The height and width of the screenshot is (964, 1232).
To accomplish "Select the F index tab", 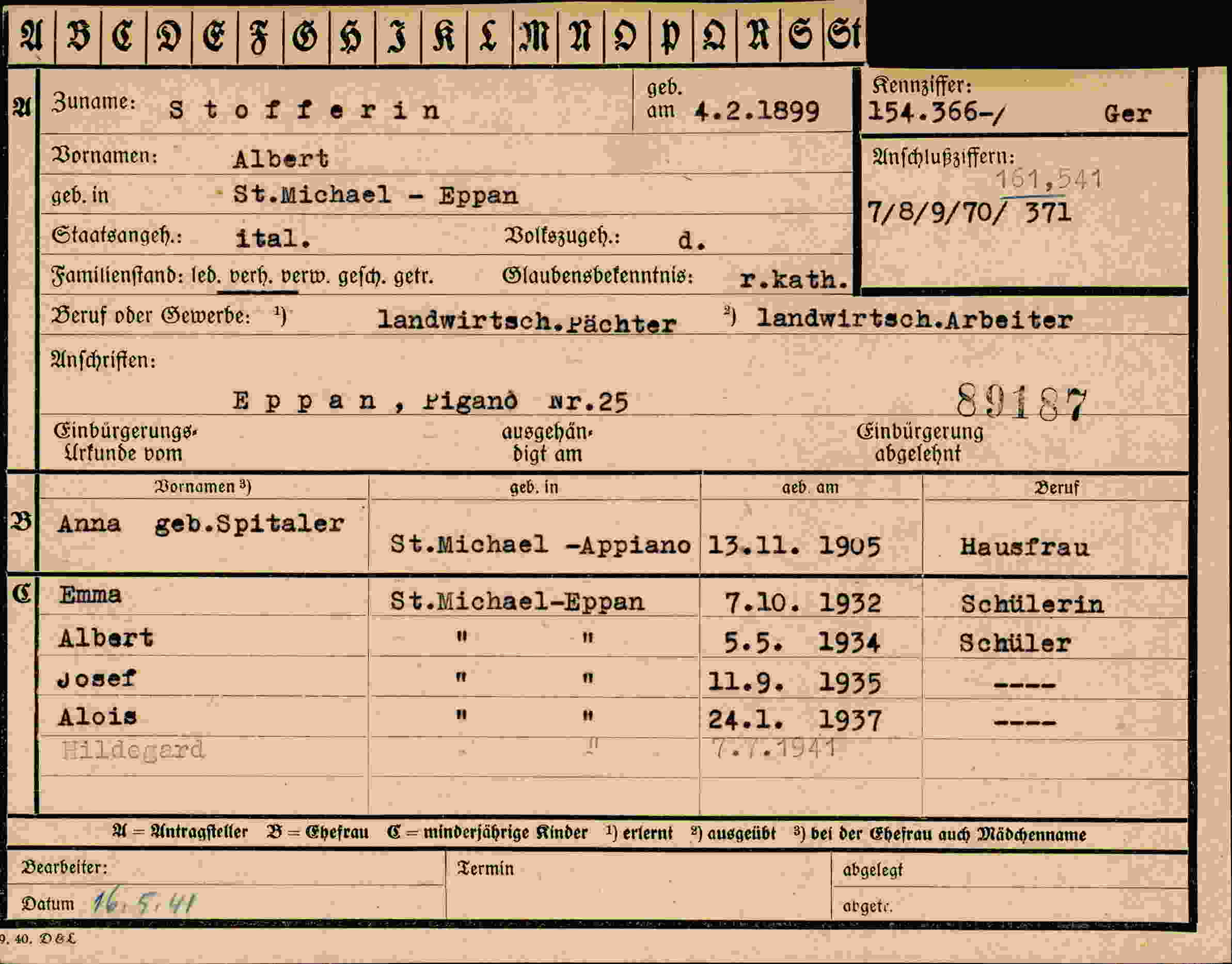I will [x=261, y=37].
